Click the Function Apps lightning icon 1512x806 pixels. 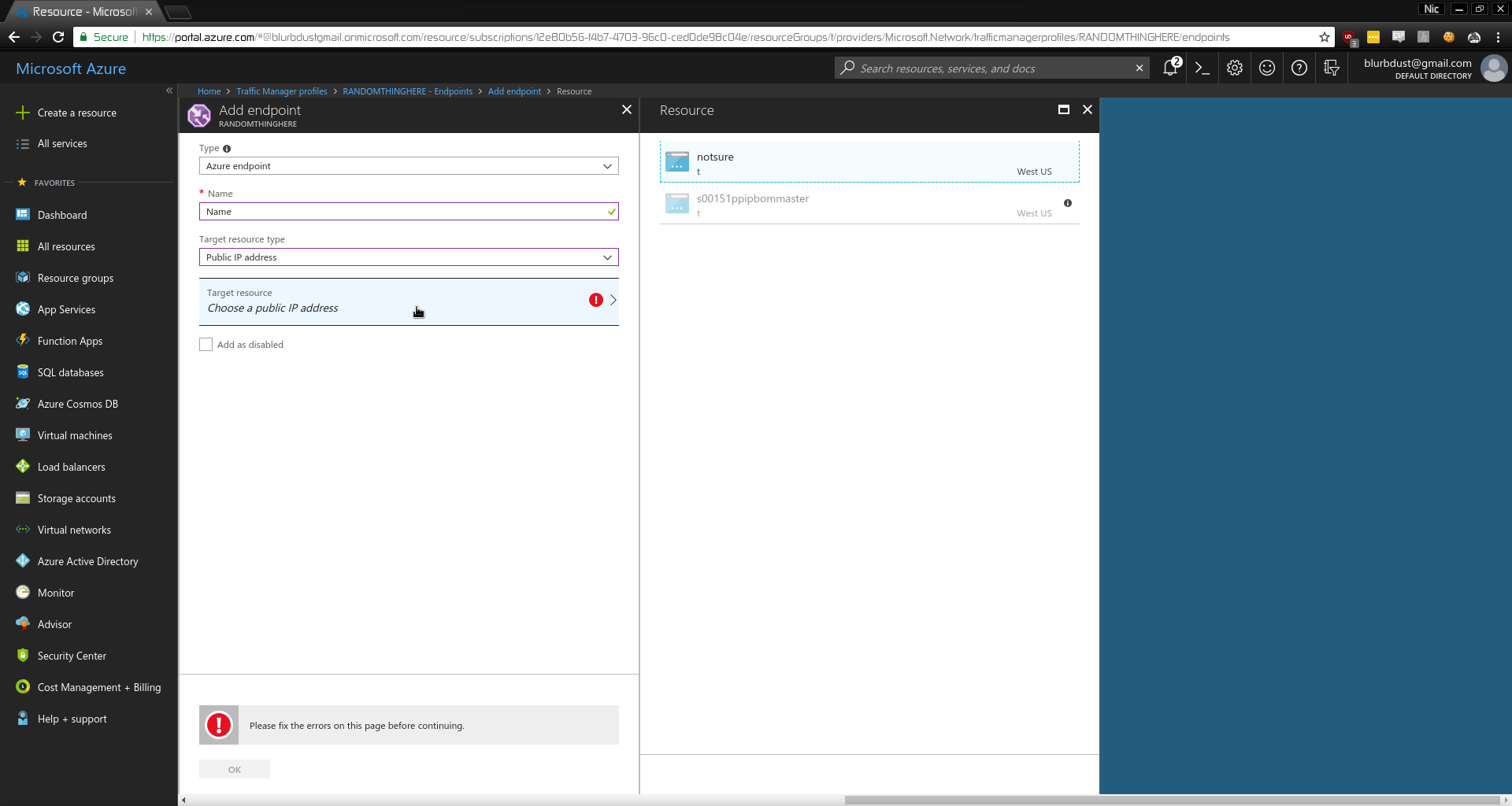click(x=23, y=341)
